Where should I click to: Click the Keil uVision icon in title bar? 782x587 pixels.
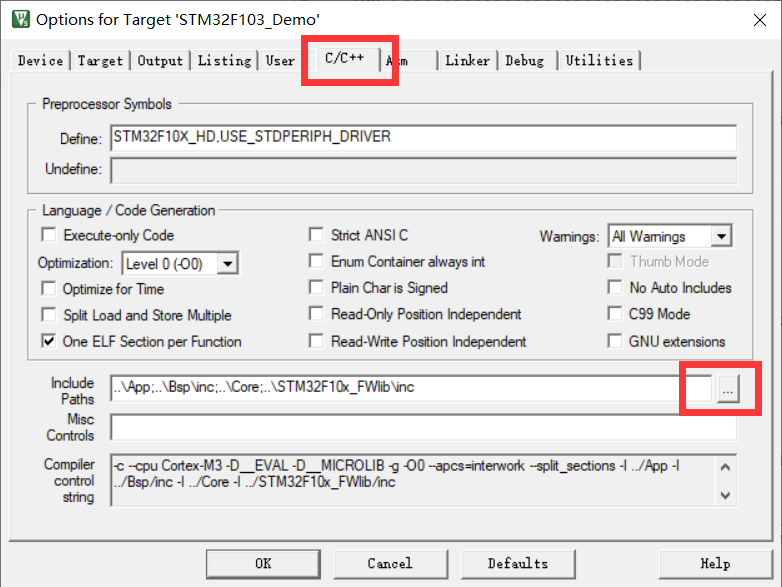pos(20,19)
